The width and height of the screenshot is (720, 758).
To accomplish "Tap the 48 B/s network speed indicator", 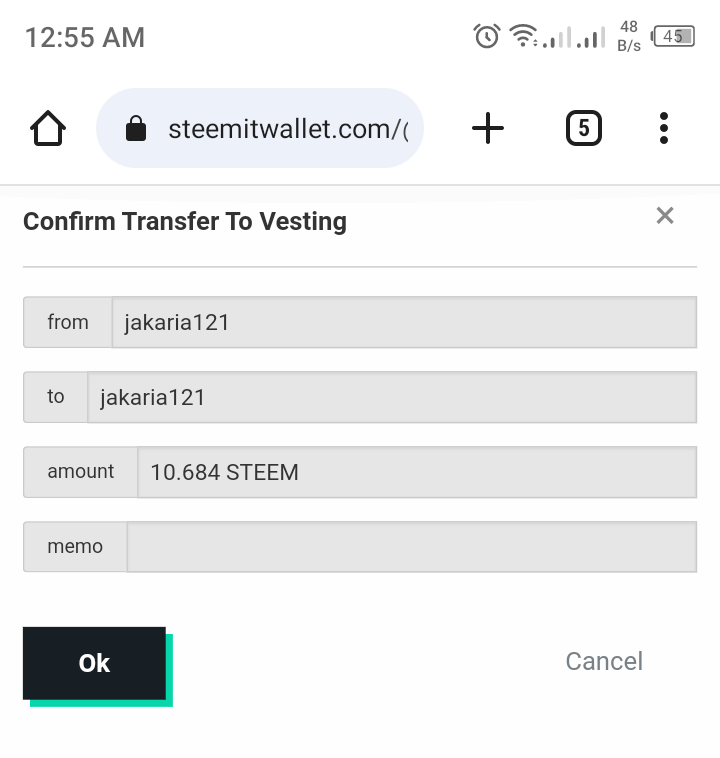I will 629,36.
